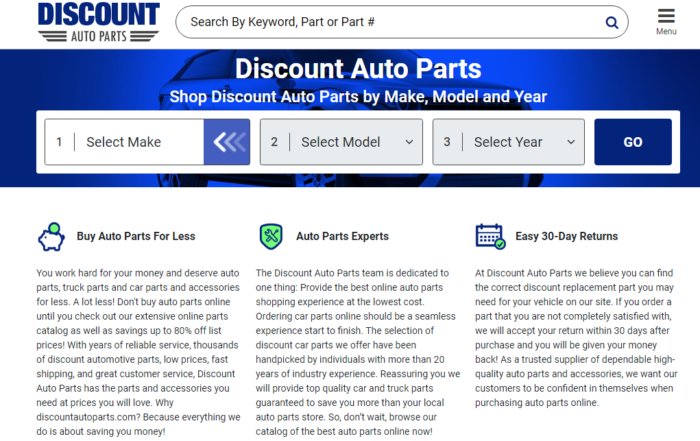
Task: Expand the Select Year dropdown
Action: 508,142
